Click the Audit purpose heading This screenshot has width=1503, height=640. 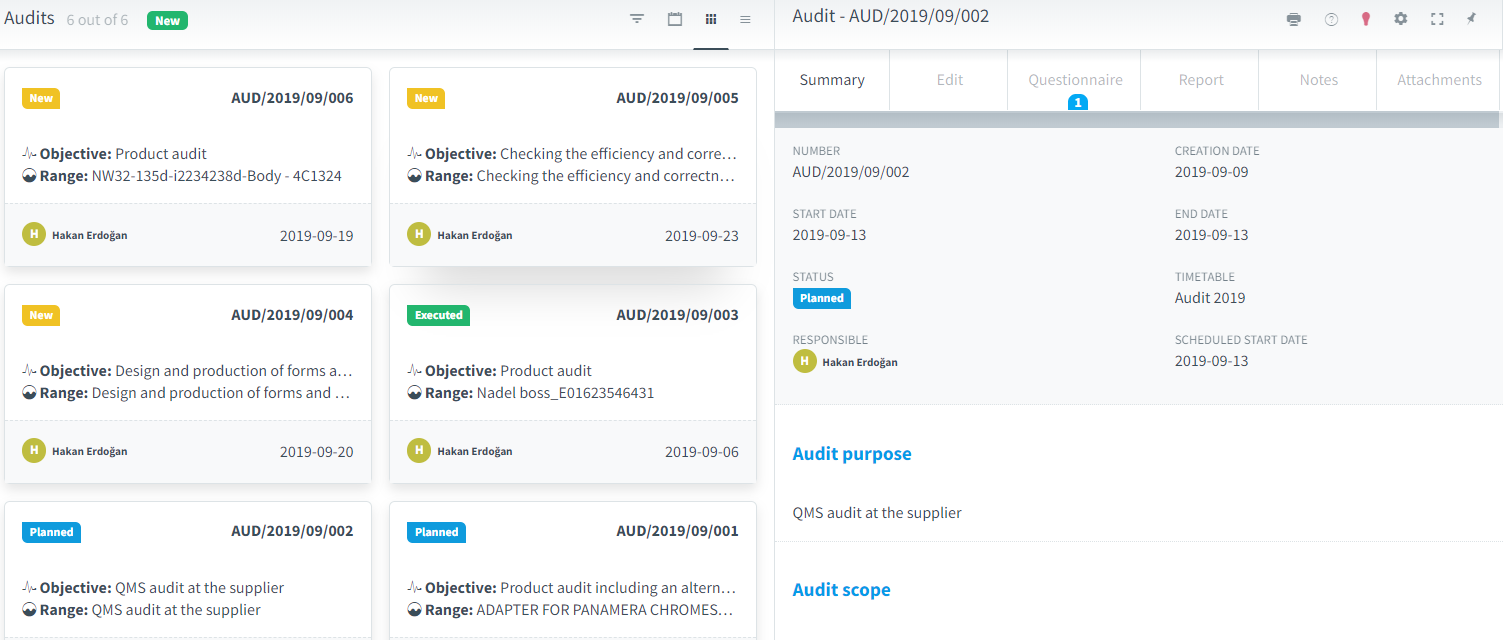(x=852, y=454)
